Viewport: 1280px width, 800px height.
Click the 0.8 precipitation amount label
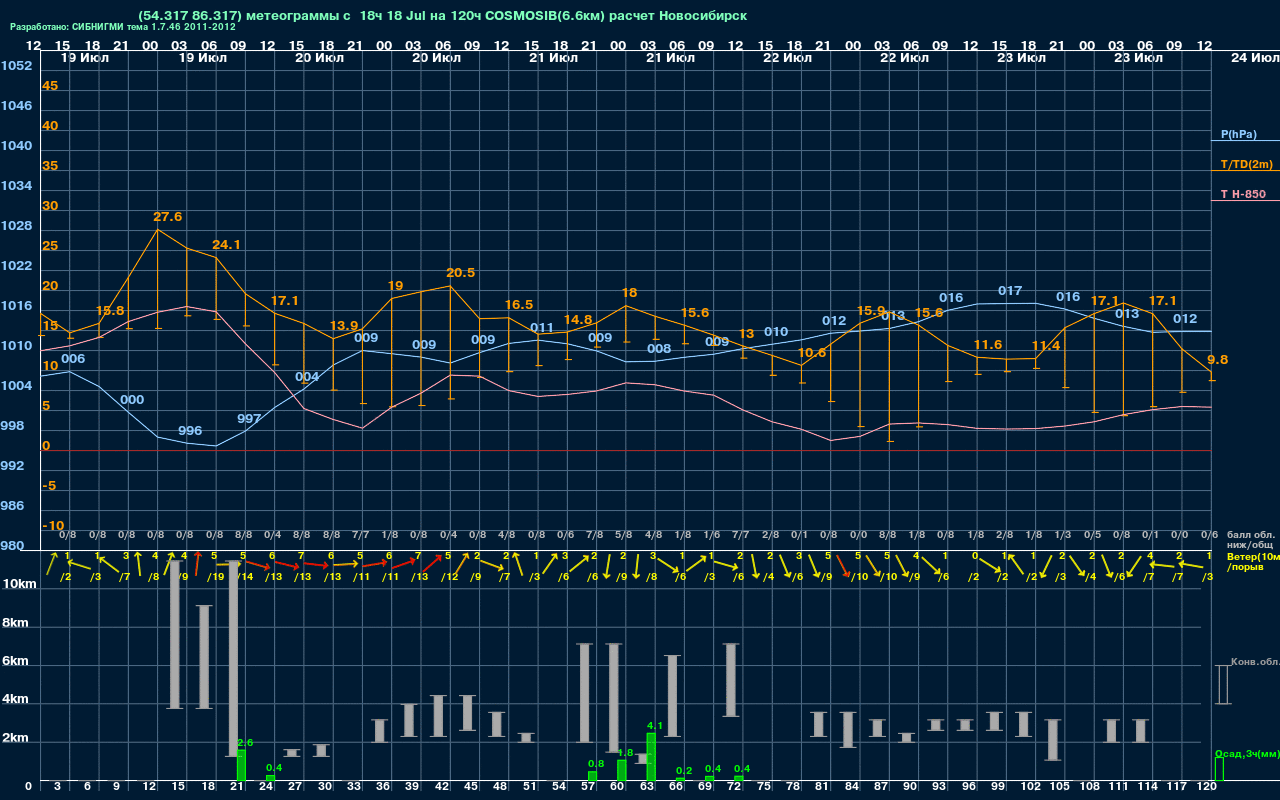click(x=596, y=764)
